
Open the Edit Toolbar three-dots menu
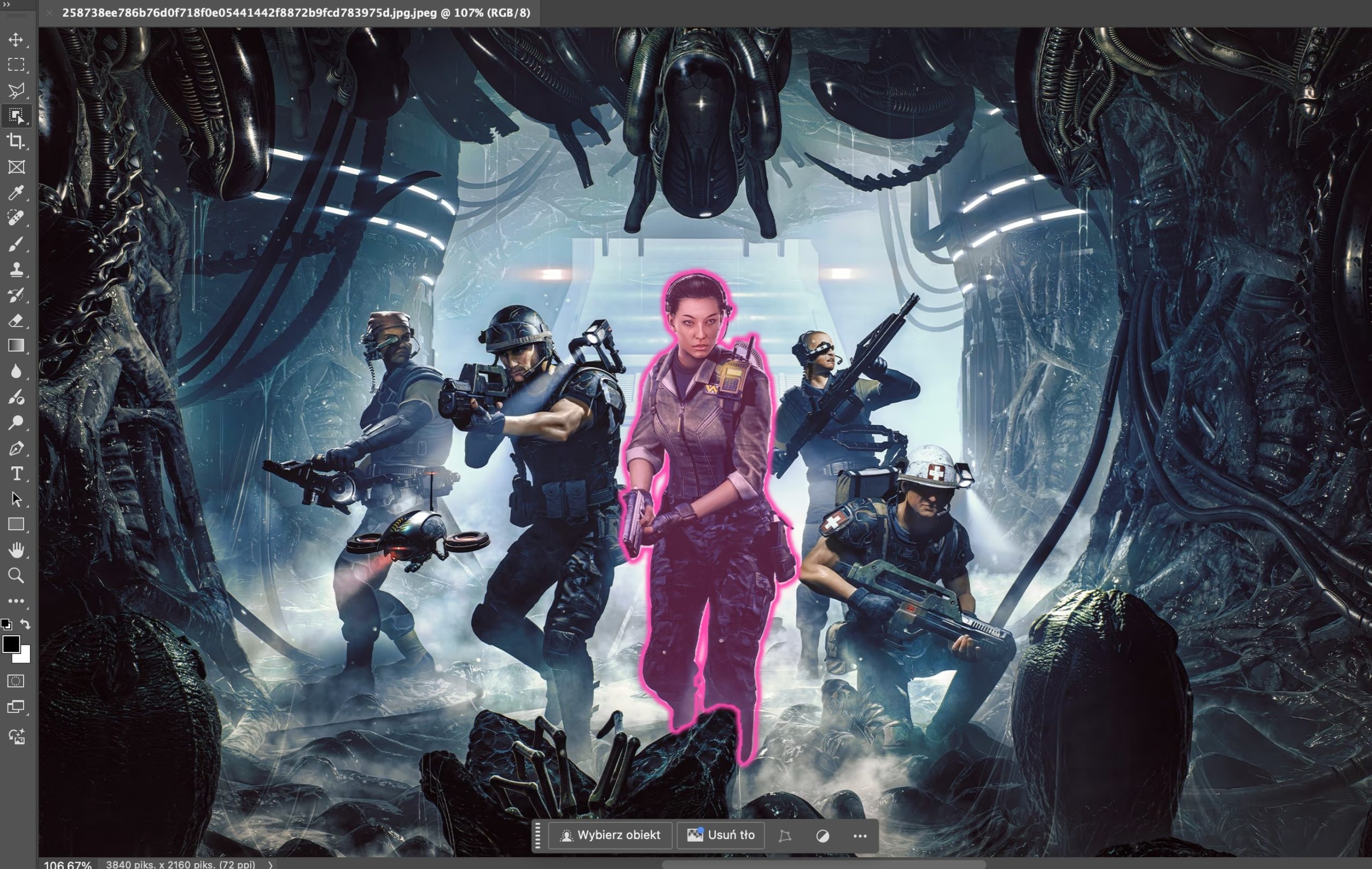click(16, 600)
